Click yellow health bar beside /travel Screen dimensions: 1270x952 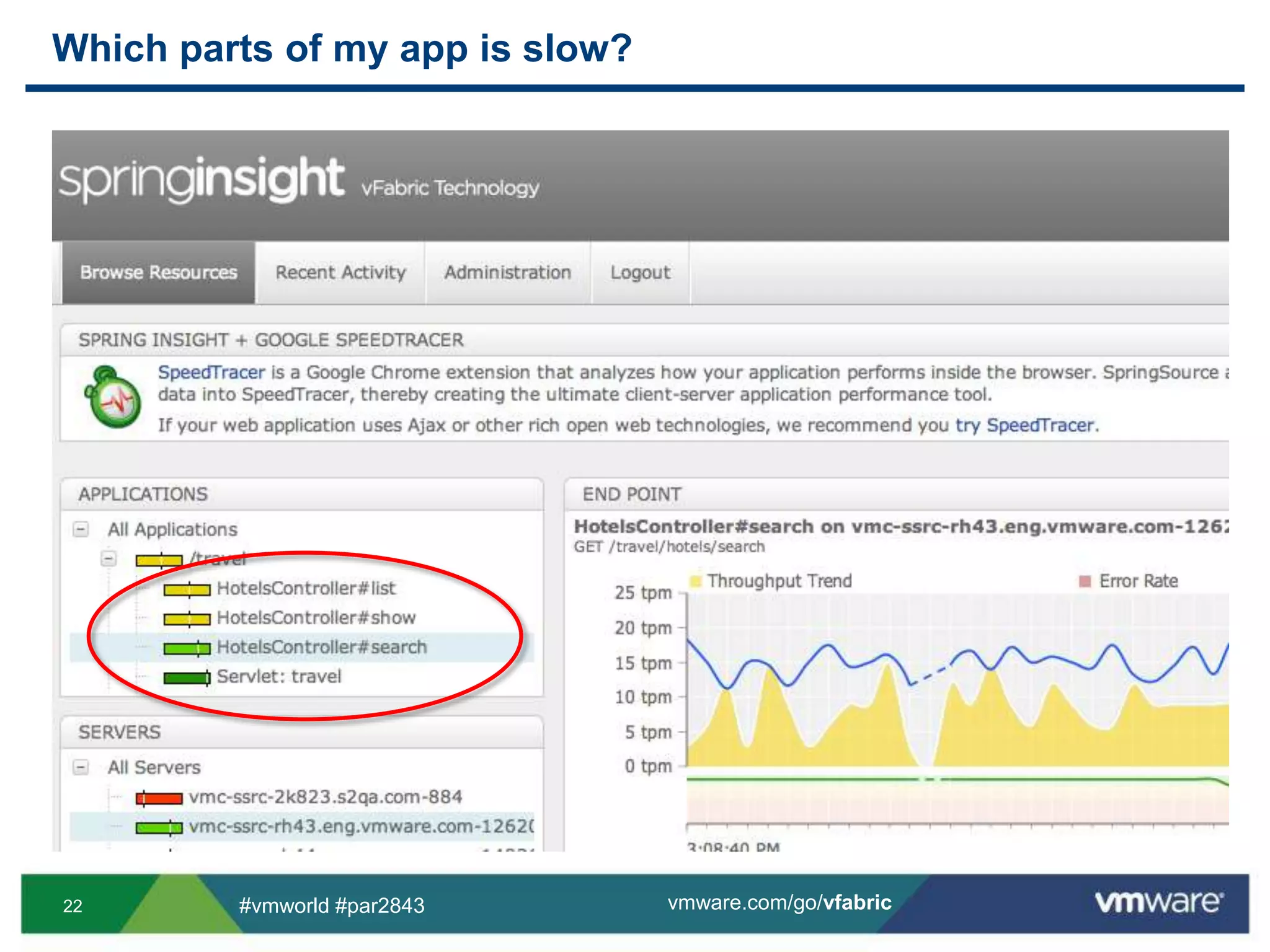(159, 560)
